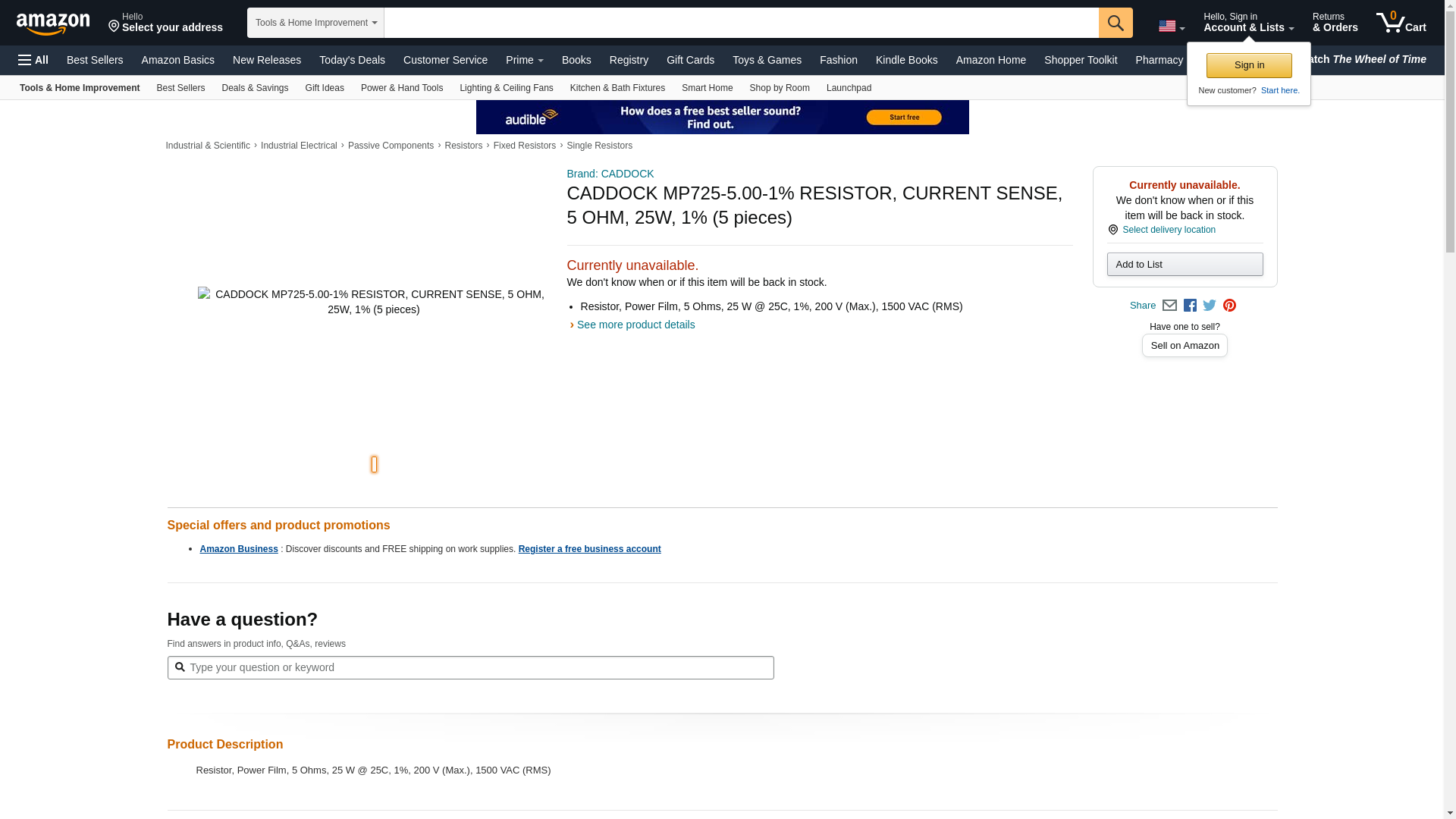
Task: Share product on Facebook
Action: pyautogui.click(x=1190, y=306)
